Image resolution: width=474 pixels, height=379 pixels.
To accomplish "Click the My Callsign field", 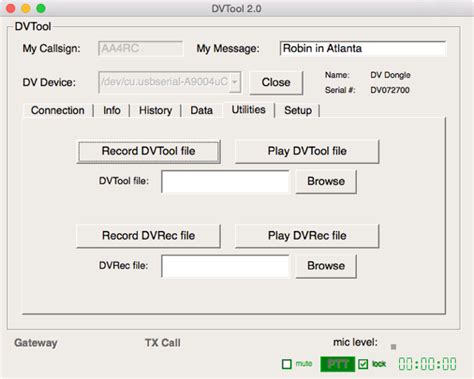I will coord(140,49).
